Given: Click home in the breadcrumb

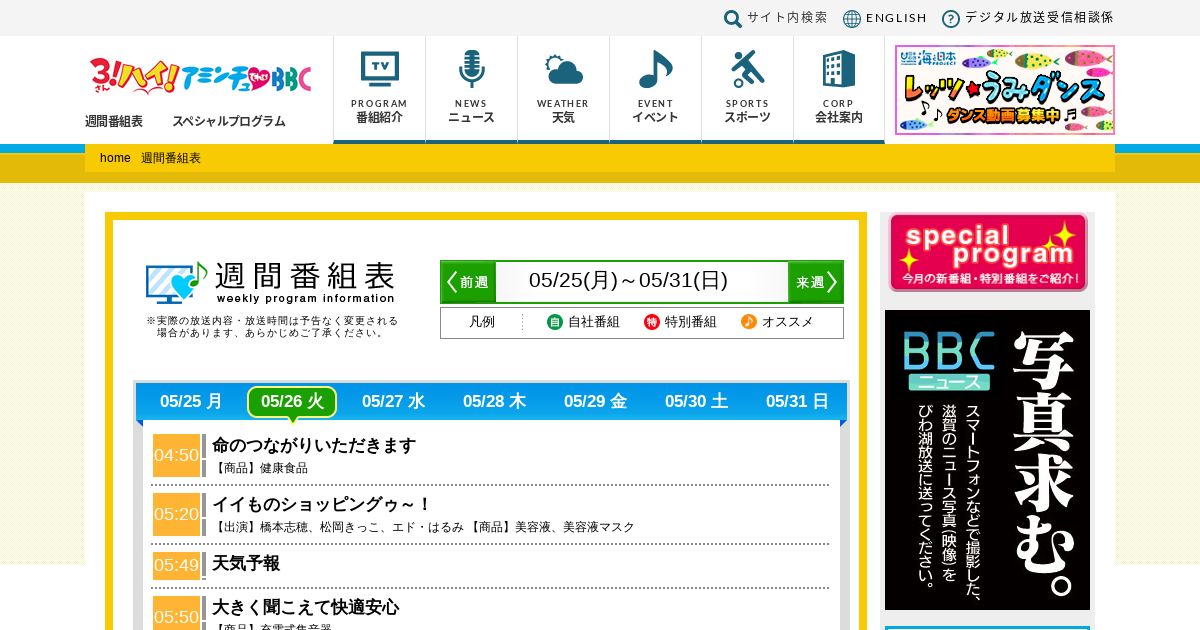Looking at the screenshot, I should coord(115,158).
